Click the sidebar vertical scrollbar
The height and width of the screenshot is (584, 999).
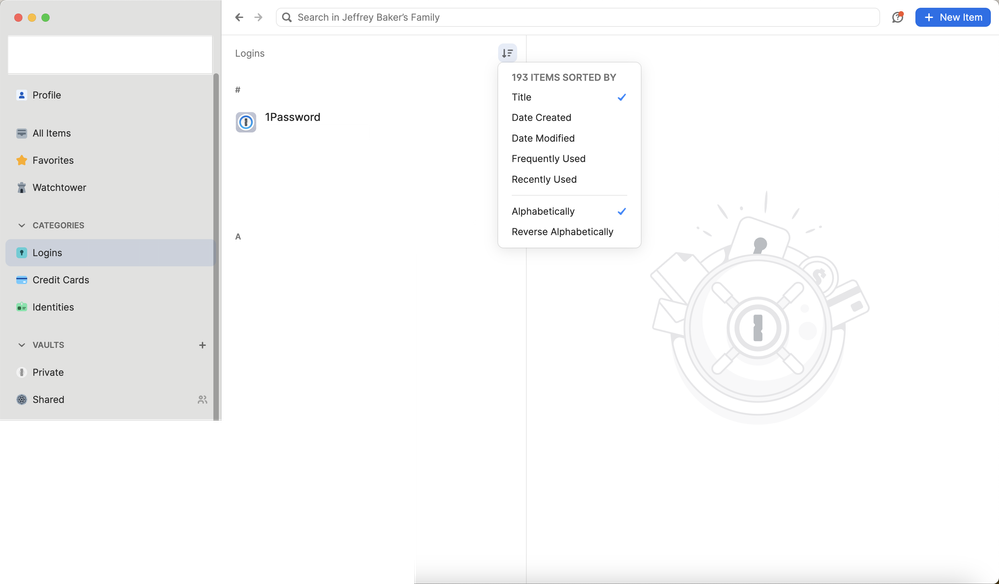[216, 247]
